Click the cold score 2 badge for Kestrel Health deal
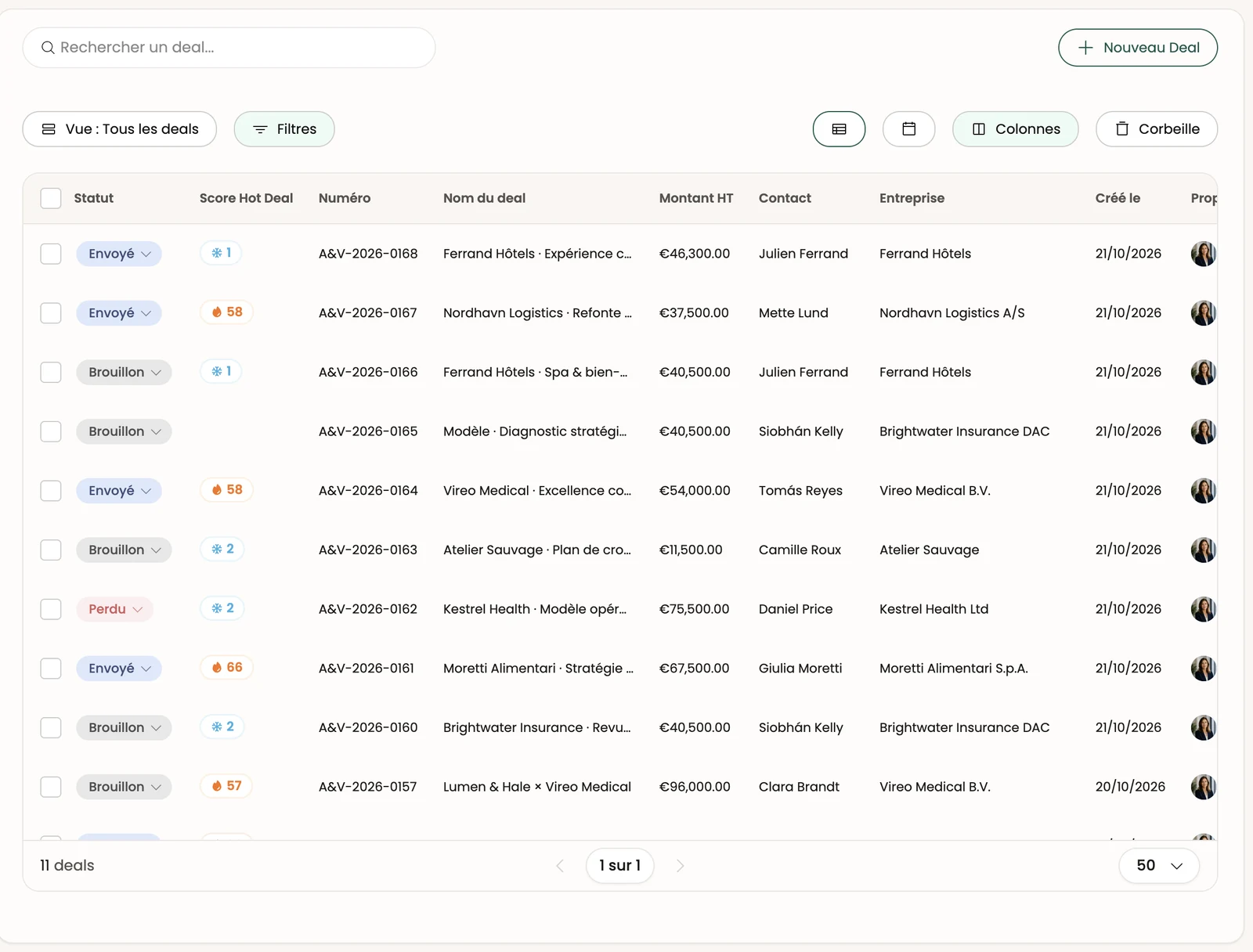The image size is (1253, 952). pos(222,608)
